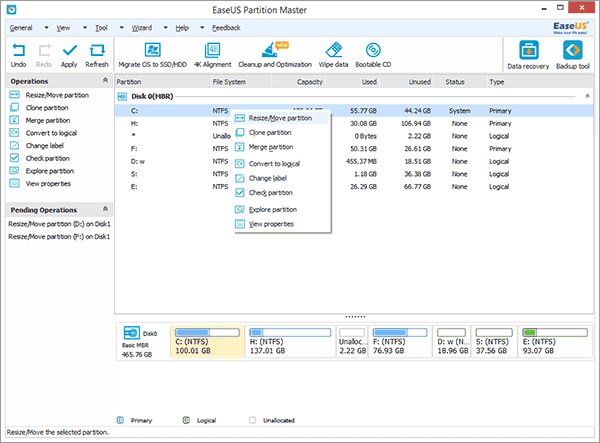This screenshot has height=443, width=600.
Task: Click Clone partition in Operations panel
Action: 47,108
